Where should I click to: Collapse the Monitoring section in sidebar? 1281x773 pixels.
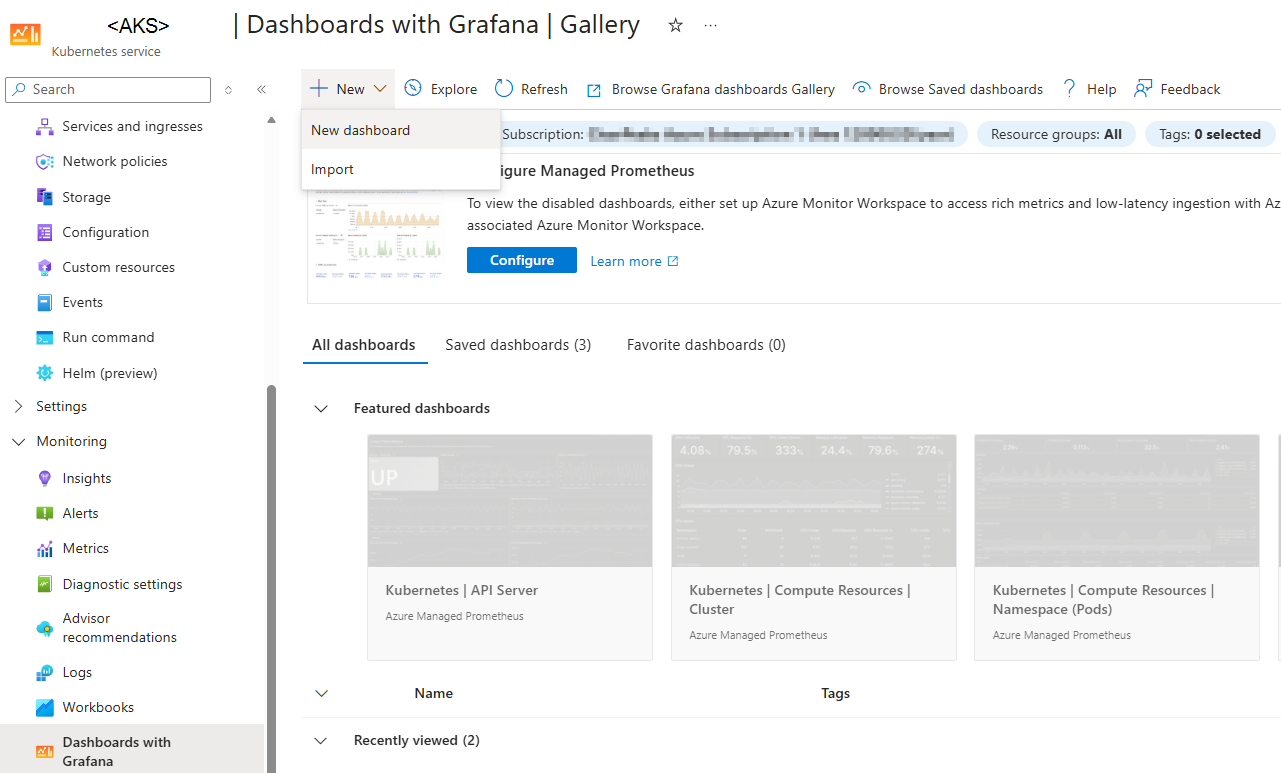pos(19,441)
